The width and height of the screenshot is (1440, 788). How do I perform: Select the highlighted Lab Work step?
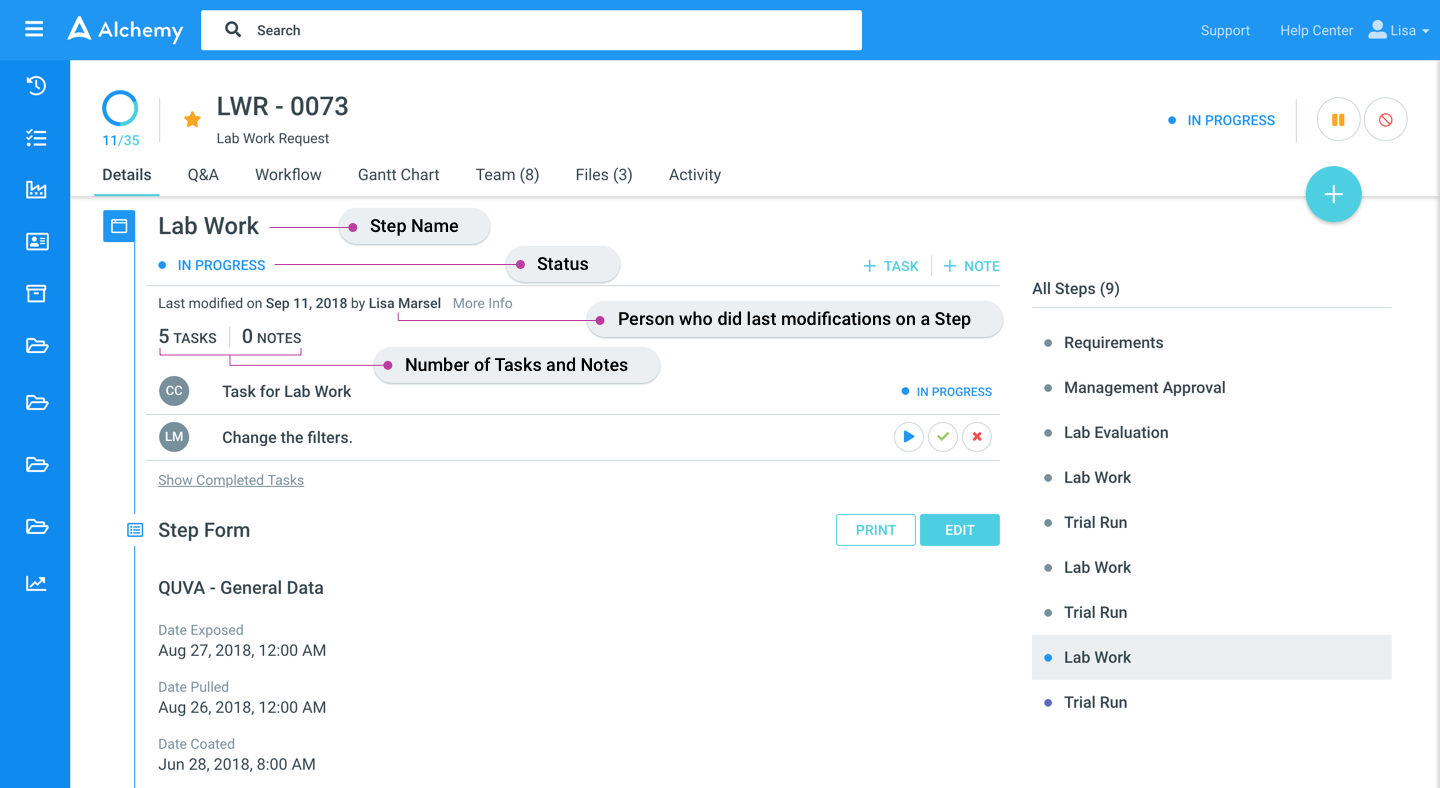[x=1212, y=657]
